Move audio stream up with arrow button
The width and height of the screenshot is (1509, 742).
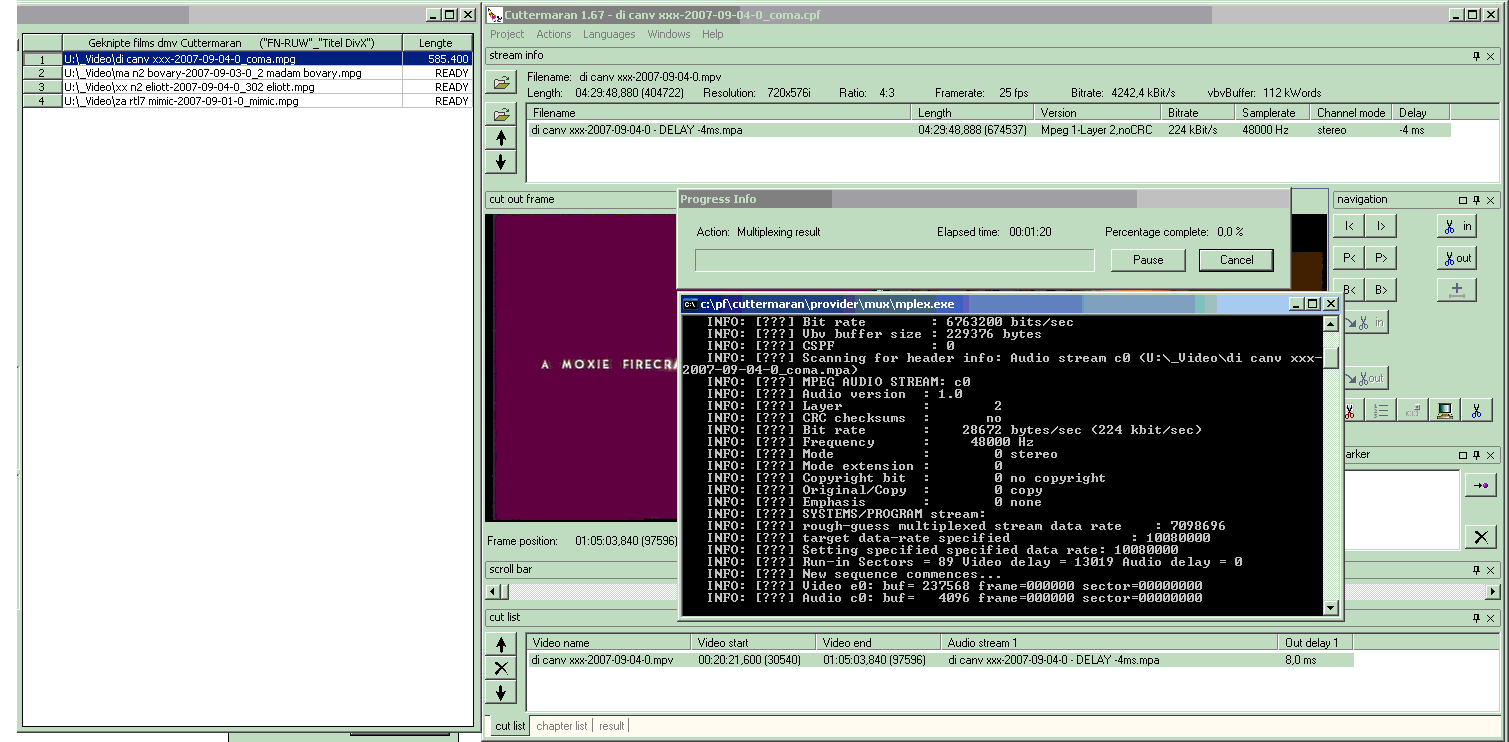click(x=501, y=137)
